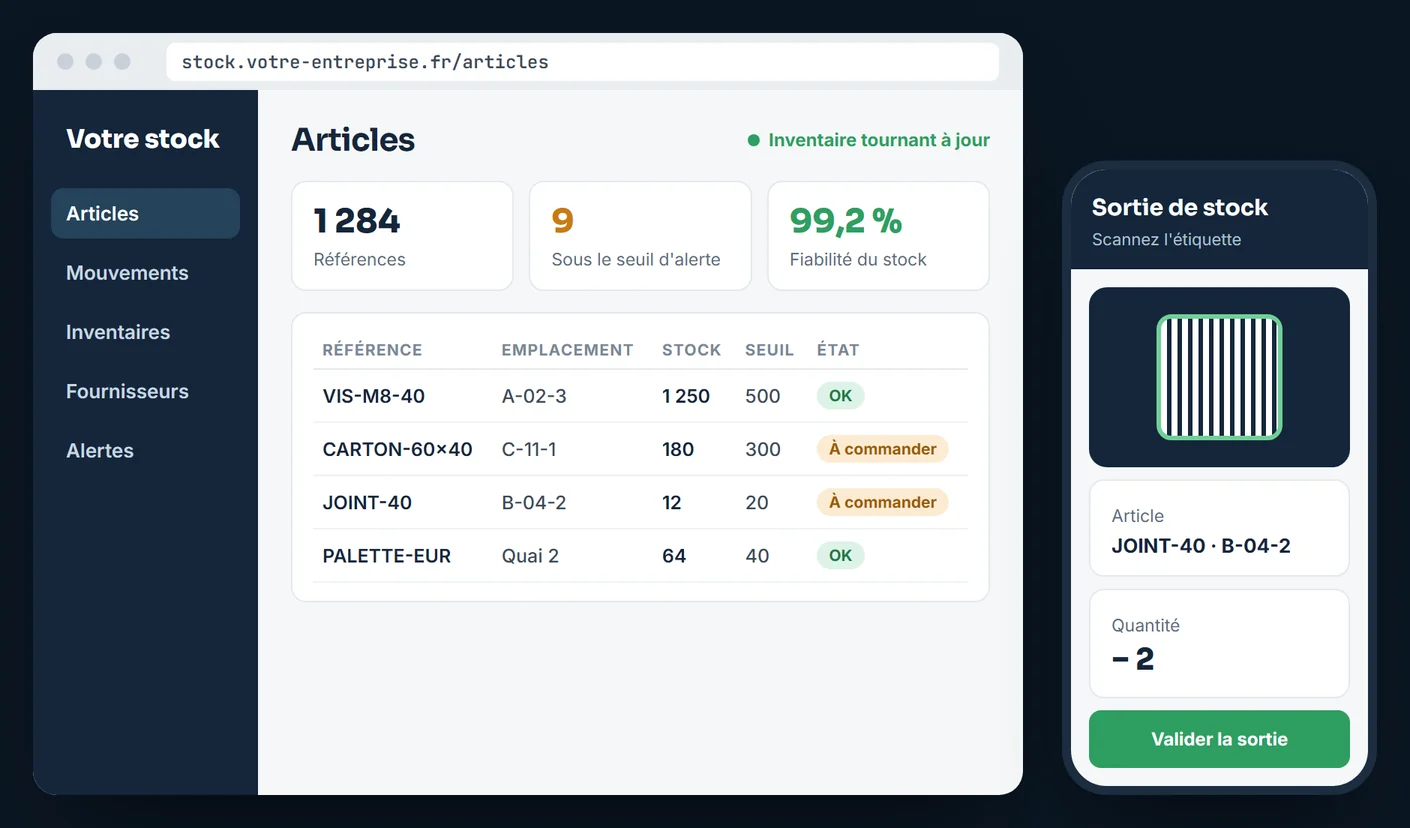Select the PALETTE-EUR reference
The image size is (1410, 828).
click(386, 555)
